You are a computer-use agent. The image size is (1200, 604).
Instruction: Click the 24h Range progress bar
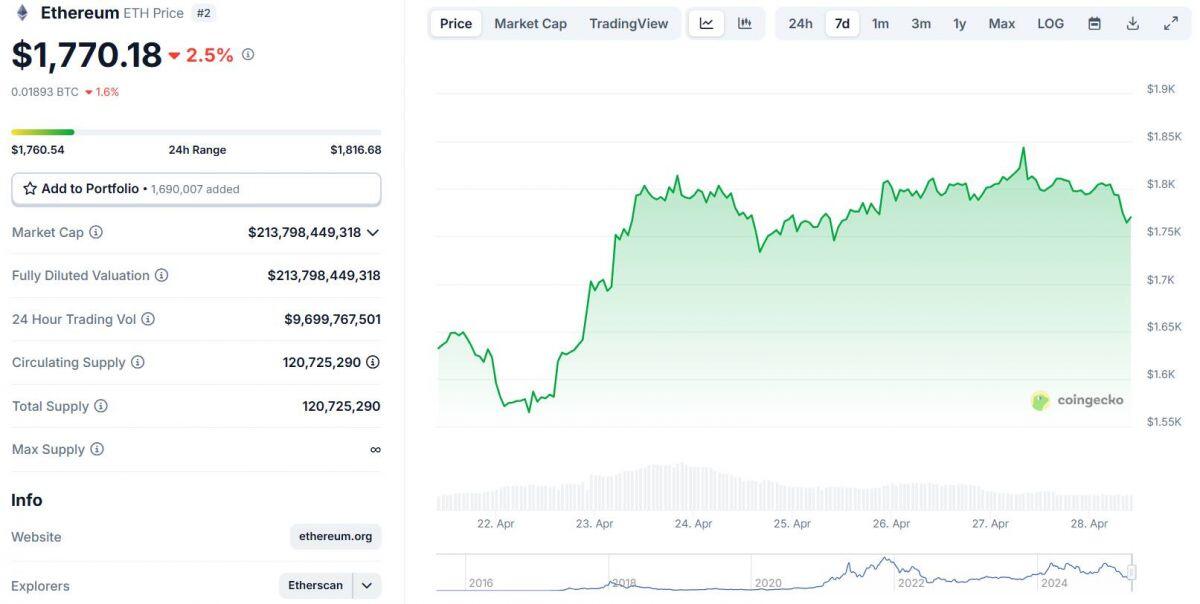(195, 131)
